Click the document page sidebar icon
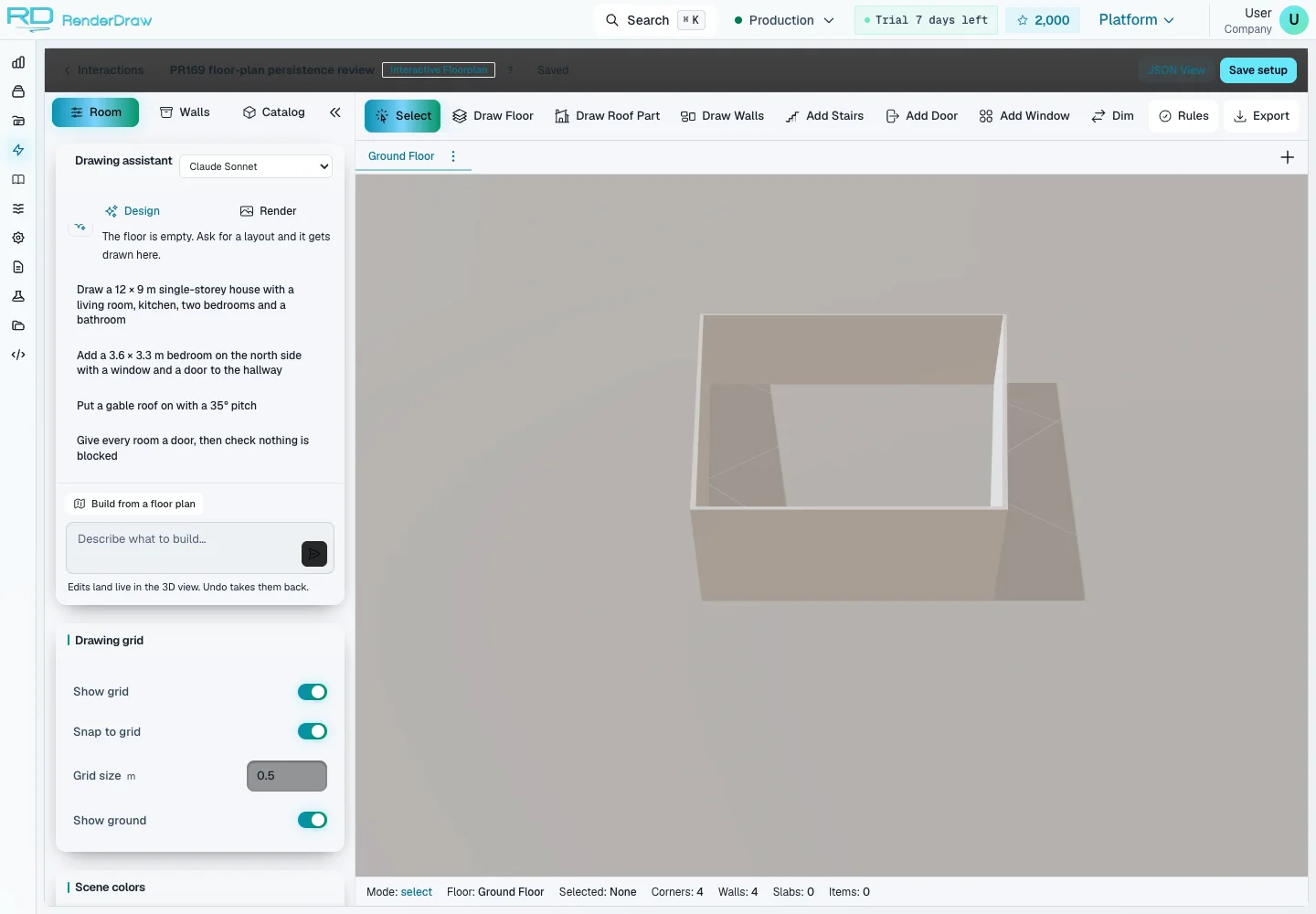Screen dimensions: 1316x914 (18, 267)
